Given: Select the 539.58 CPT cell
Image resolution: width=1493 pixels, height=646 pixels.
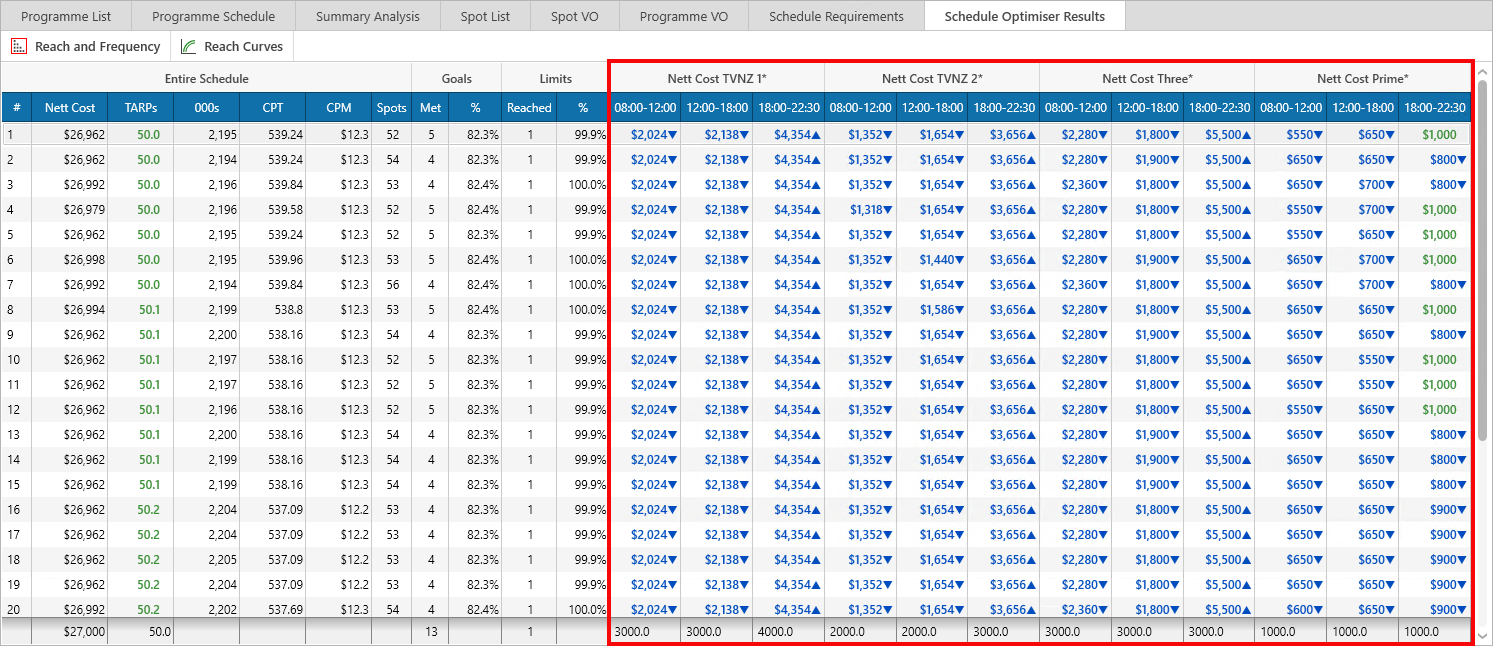Looking at the screenshot, I should pyautogui.click(x=272, y=210).
